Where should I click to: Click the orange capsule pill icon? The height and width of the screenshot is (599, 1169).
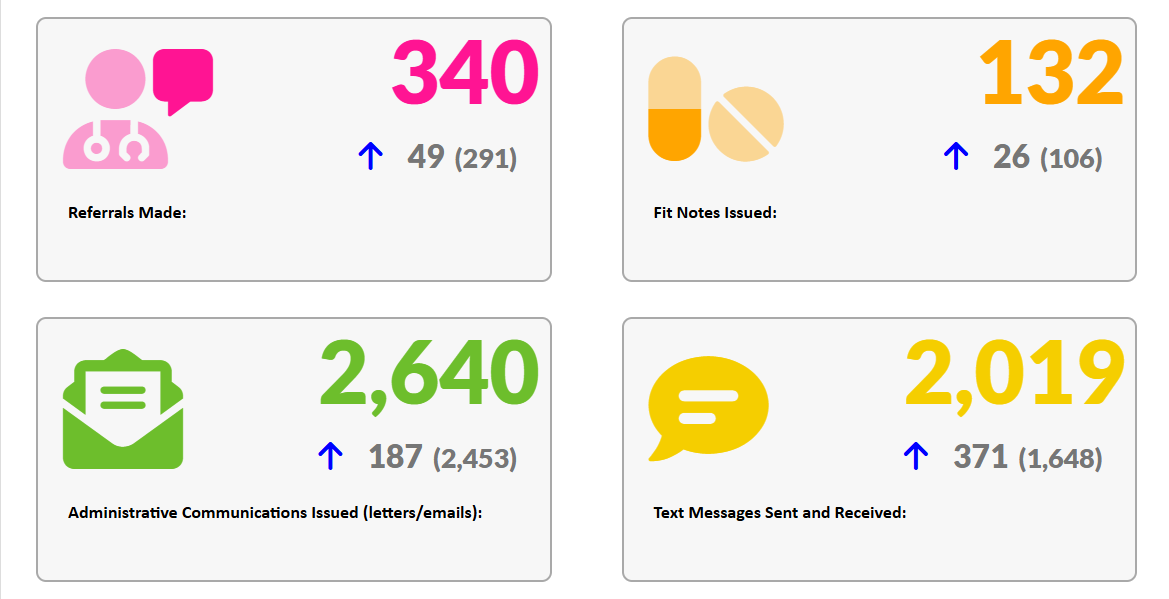[675, 109]
